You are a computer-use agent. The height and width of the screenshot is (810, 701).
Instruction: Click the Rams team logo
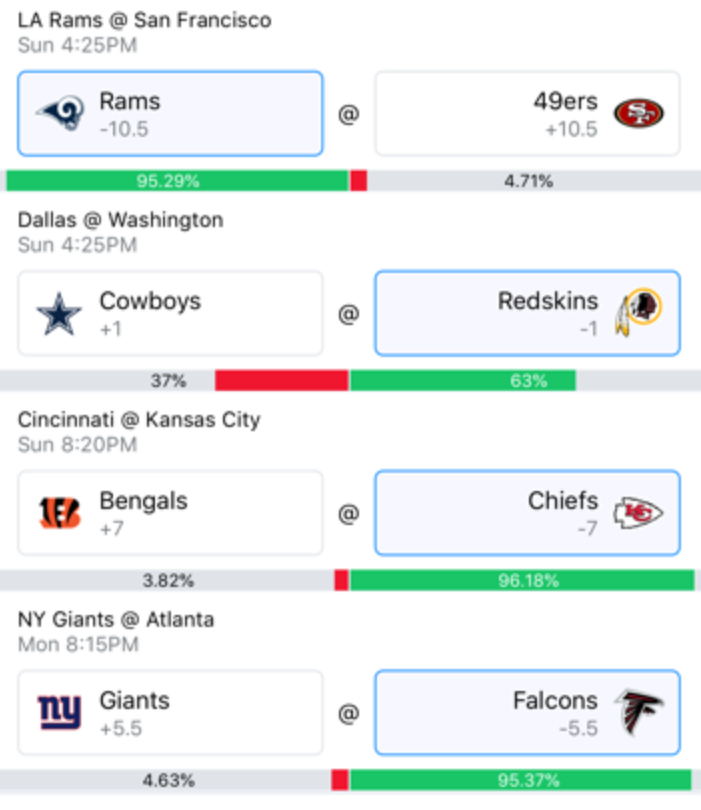pos(60,113)
